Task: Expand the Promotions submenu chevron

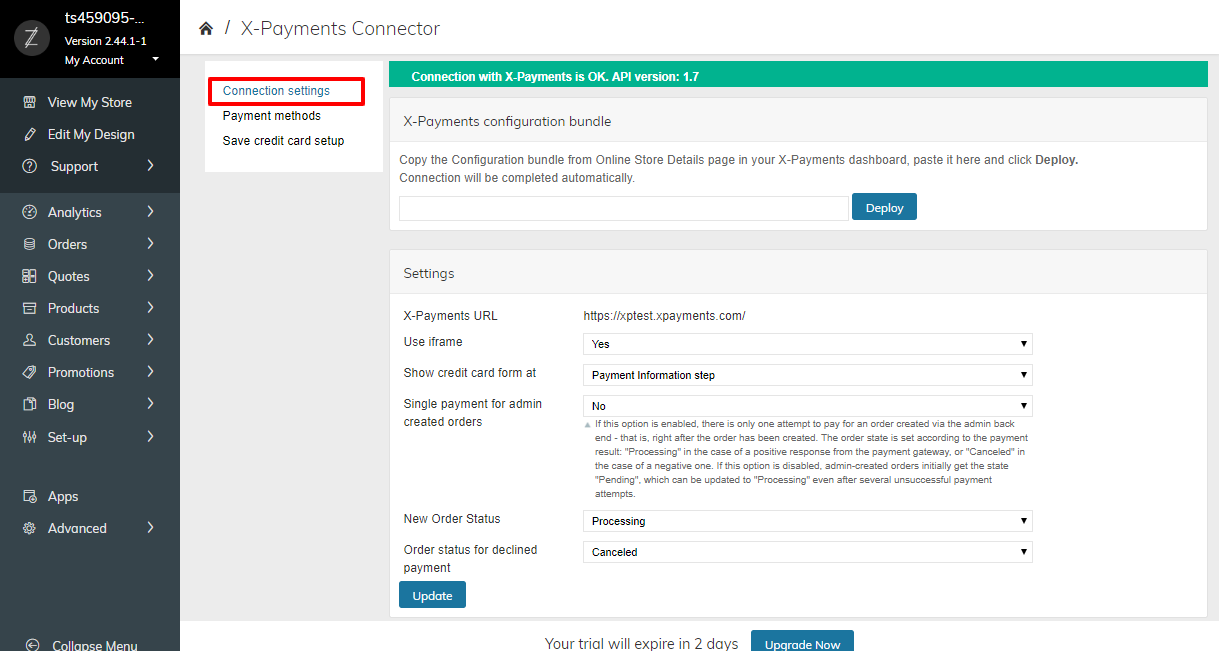Action: (150, 372)
